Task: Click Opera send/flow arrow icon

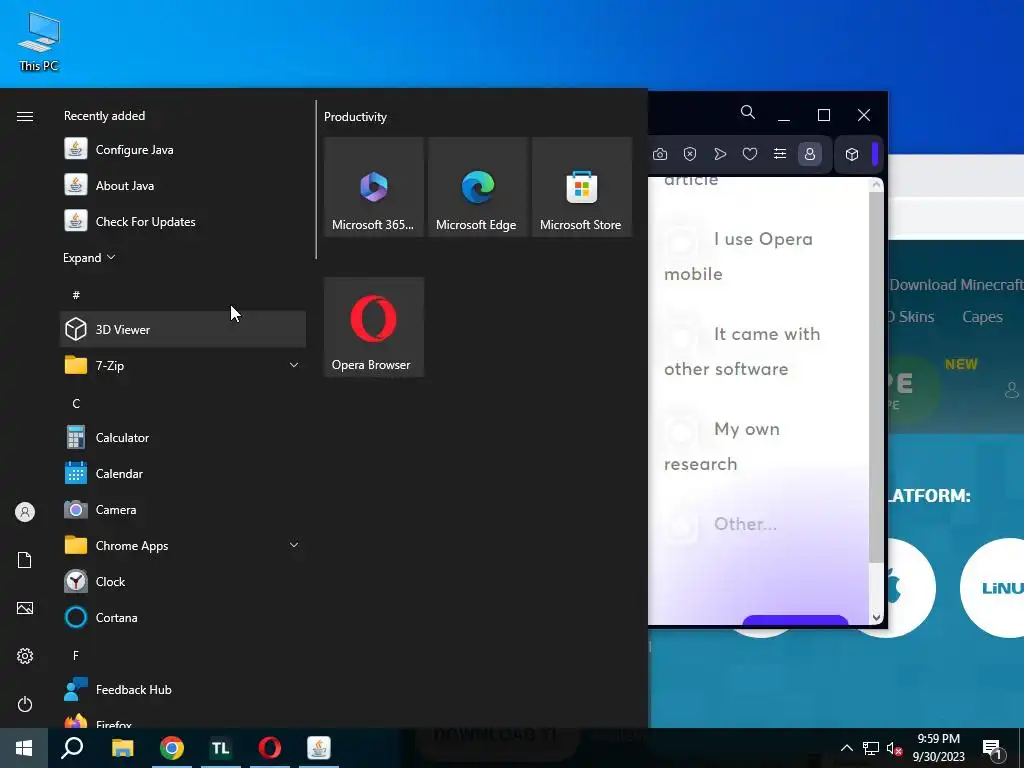Action: click(720, 154)
